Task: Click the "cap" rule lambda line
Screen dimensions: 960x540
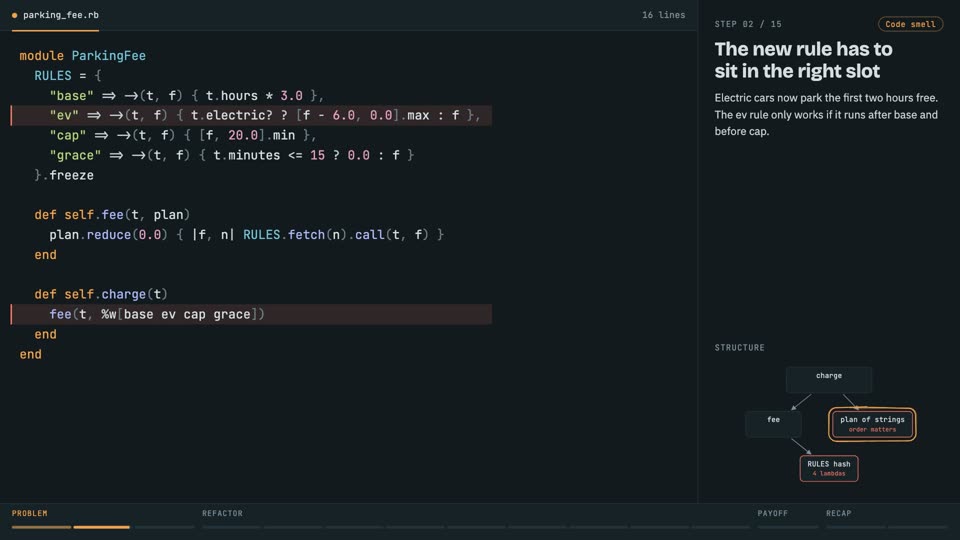Action: [182, 135]
